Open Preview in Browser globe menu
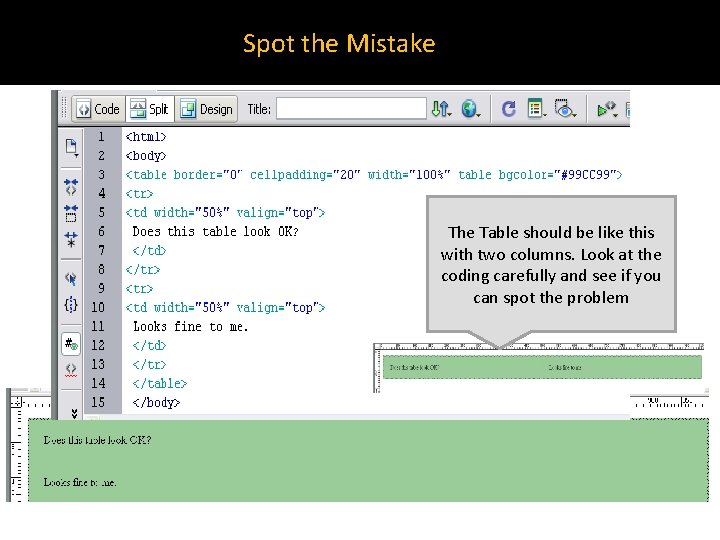720x540 pixels. click(x=471, y=109)
